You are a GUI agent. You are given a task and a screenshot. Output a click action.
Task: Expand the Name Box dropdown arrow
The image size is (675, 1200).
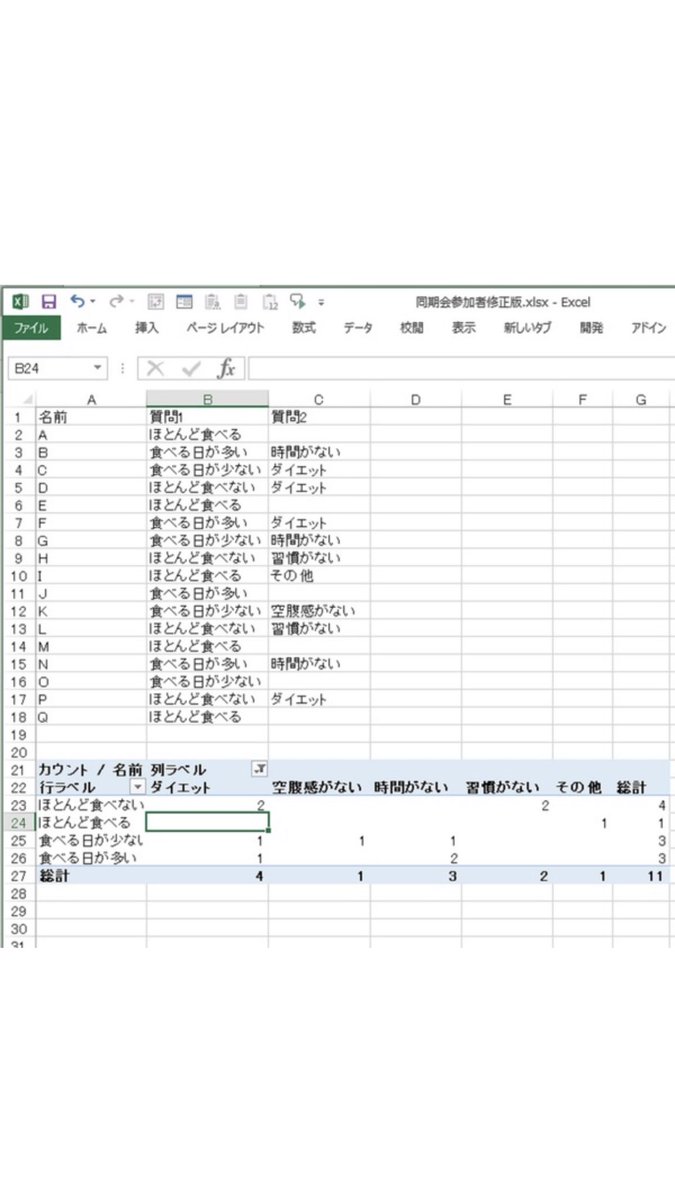coord(97,369)
